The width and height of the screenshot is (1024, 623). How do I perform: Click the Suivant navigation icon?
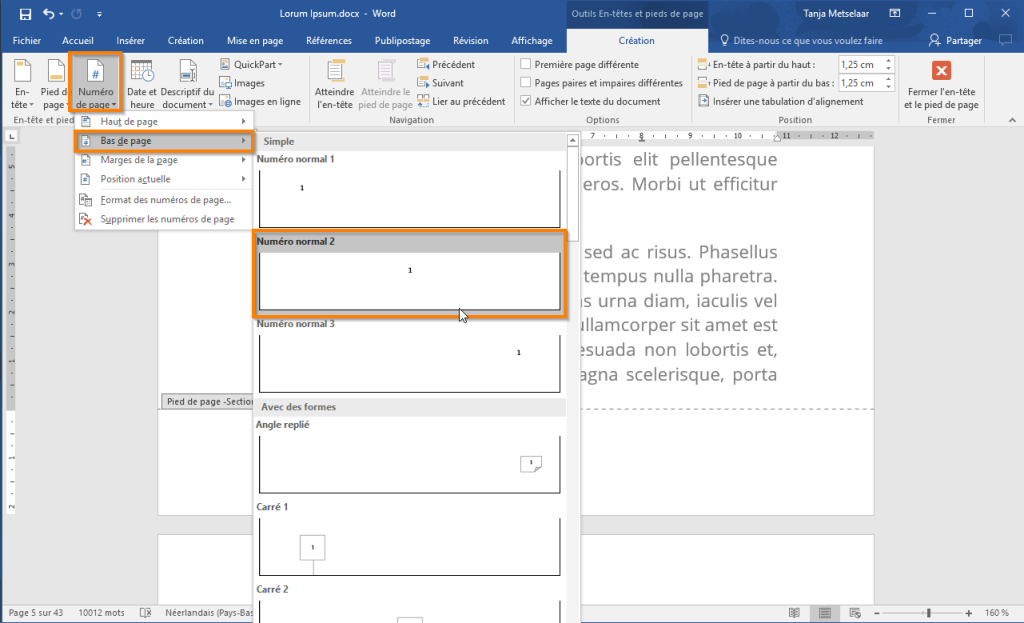click(424, 83)
